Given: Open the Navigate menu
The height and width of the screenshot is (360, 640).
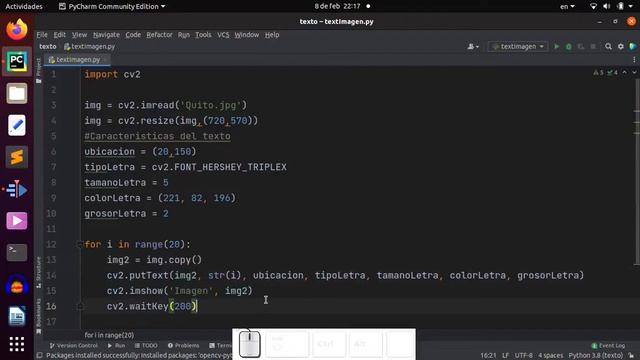Looking at the screenshot, I should (x=106, y=35).
